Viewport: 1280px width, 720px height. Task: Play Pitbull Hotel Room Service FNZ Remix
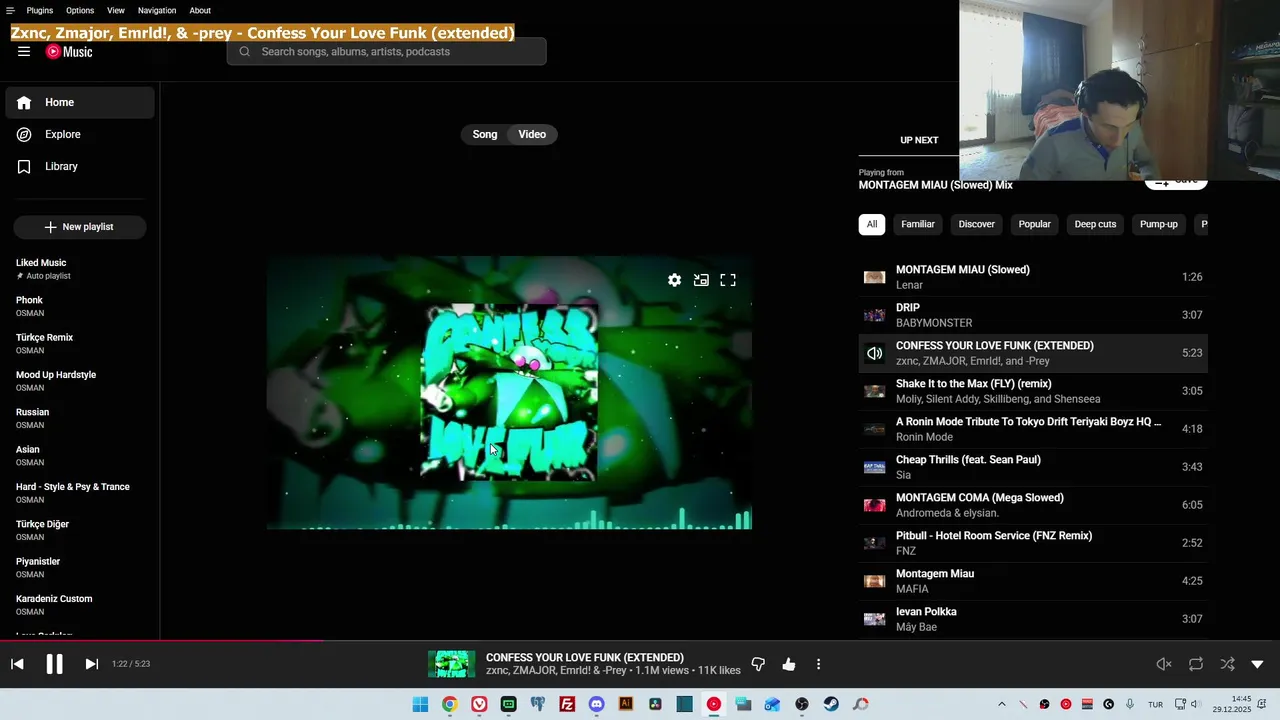coord(1033,543)
